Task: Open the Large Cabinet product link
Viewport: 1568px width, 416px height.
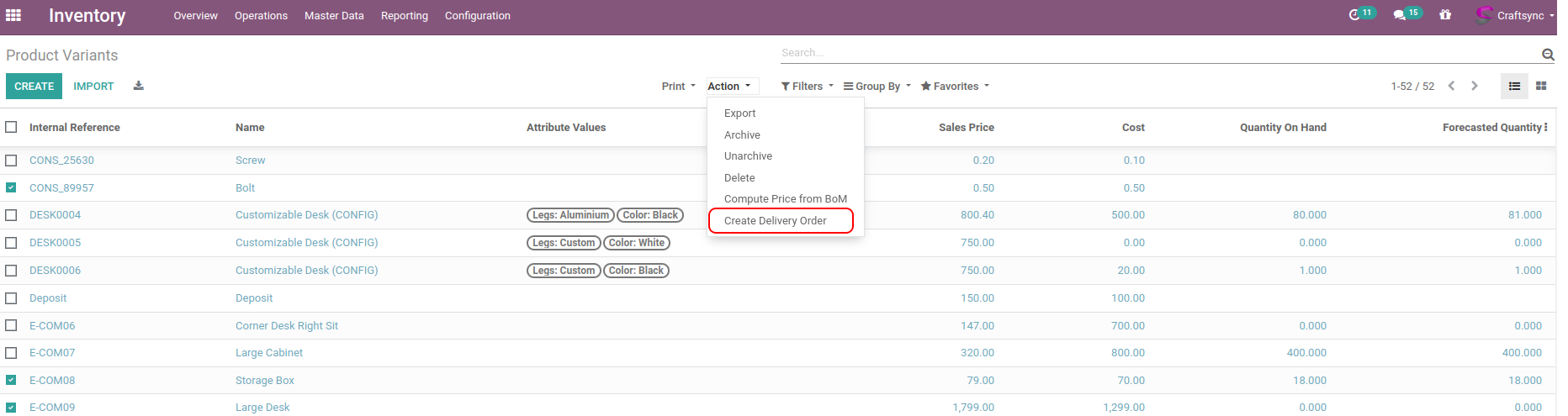Action: (269, 353)
